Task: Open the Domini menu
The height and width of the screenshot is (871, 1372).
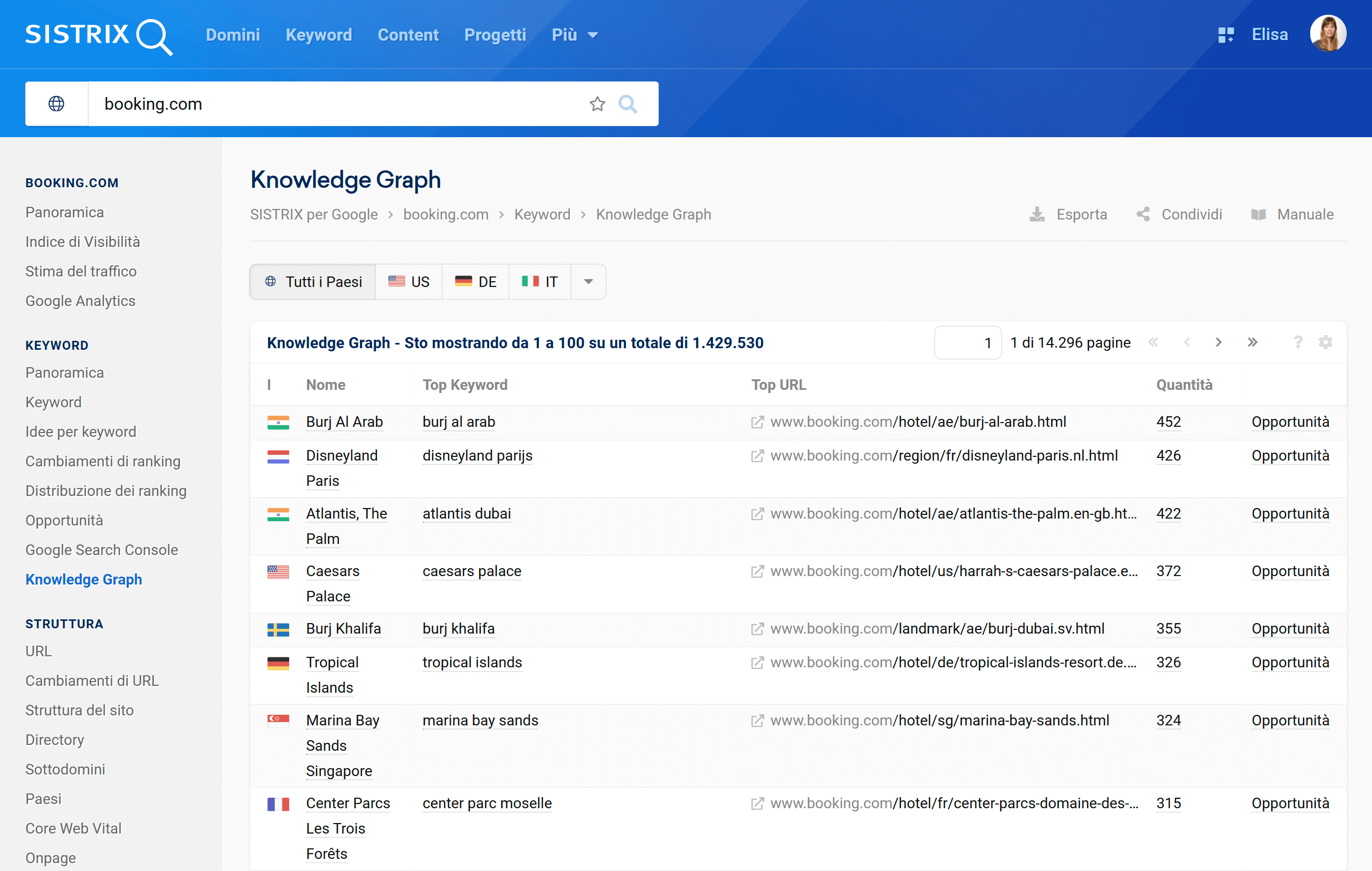Action: (x=233, y=35)
